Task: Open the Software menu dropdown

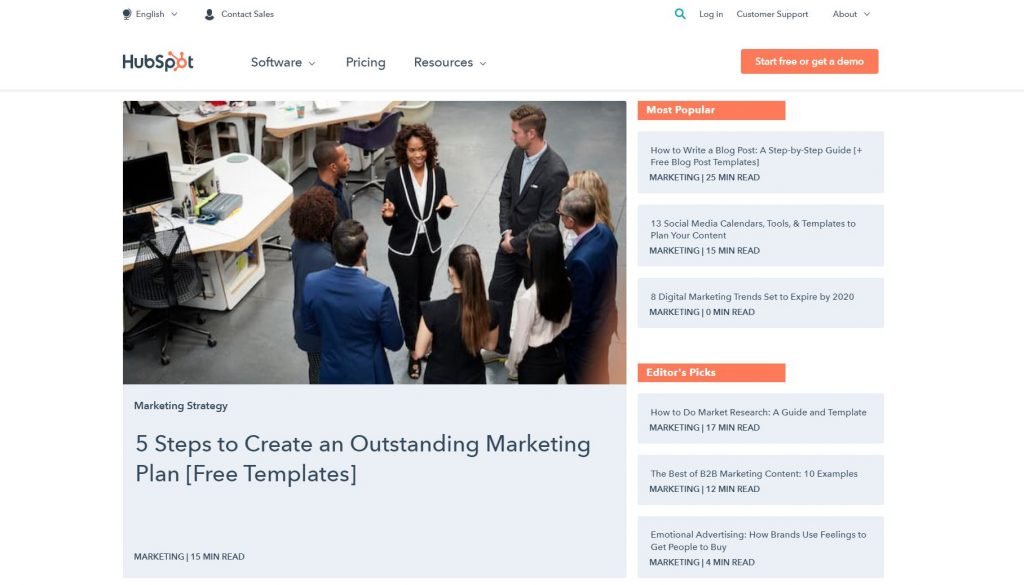Action: click(x=283, y=62)
